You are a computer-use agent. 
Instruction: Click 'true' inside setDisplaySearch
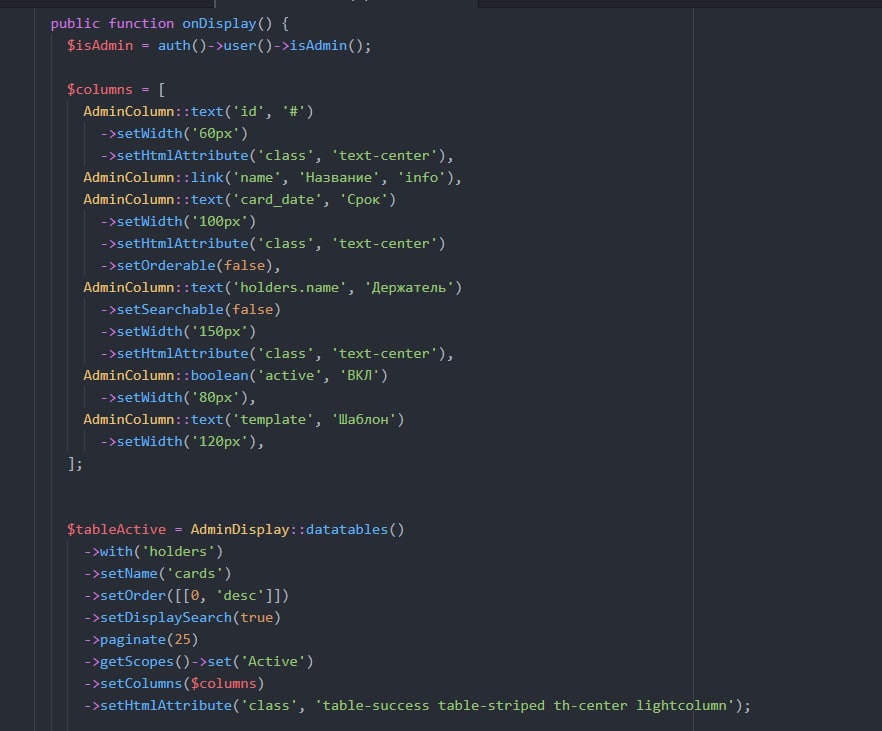[256, 617]
